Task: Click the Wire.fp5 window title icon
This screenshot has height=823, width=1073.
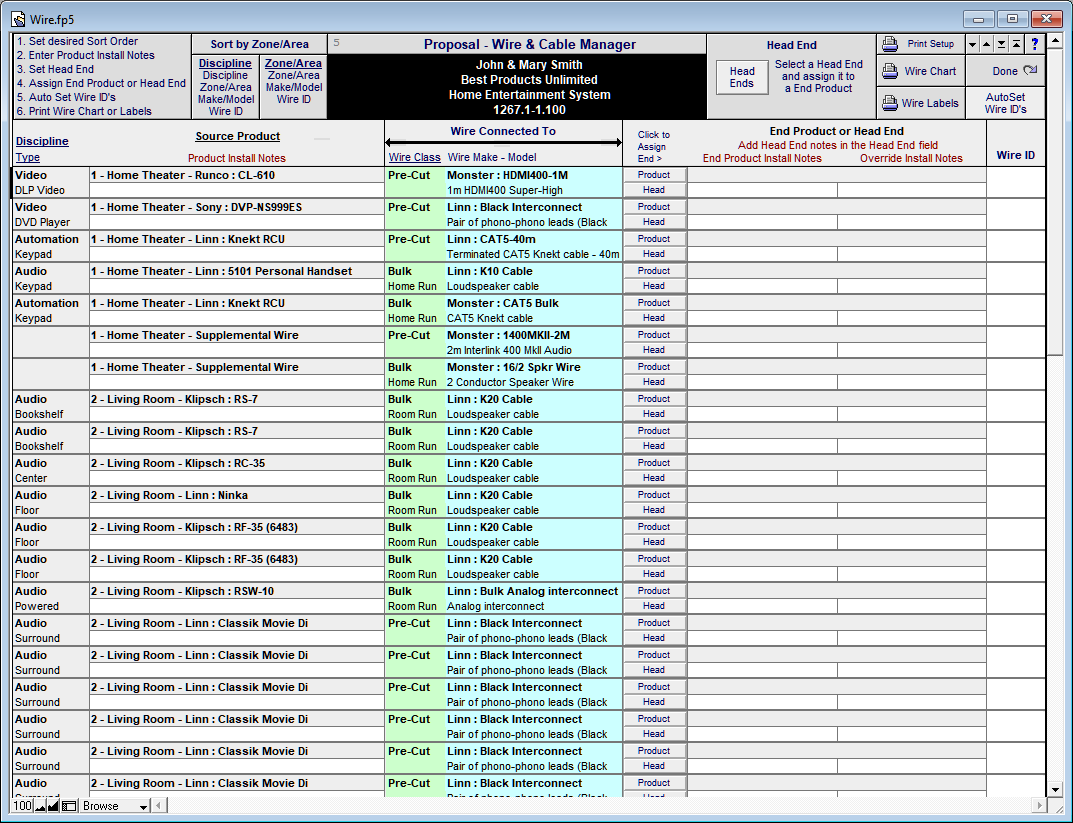Action: 18,19
